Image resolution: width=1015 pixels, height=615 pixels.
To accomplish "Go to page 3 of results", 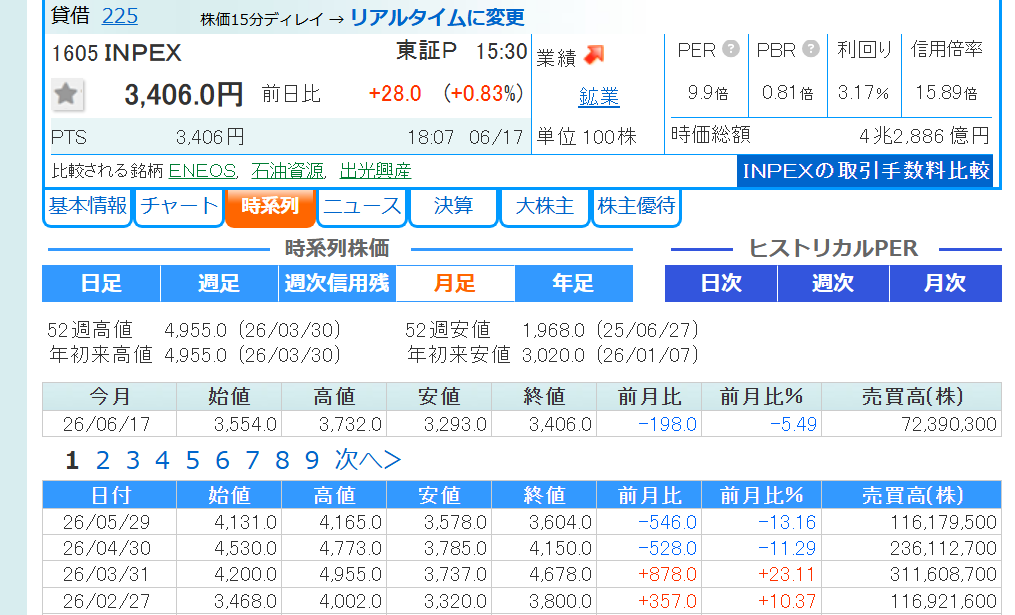I will (x=133, y=460).
